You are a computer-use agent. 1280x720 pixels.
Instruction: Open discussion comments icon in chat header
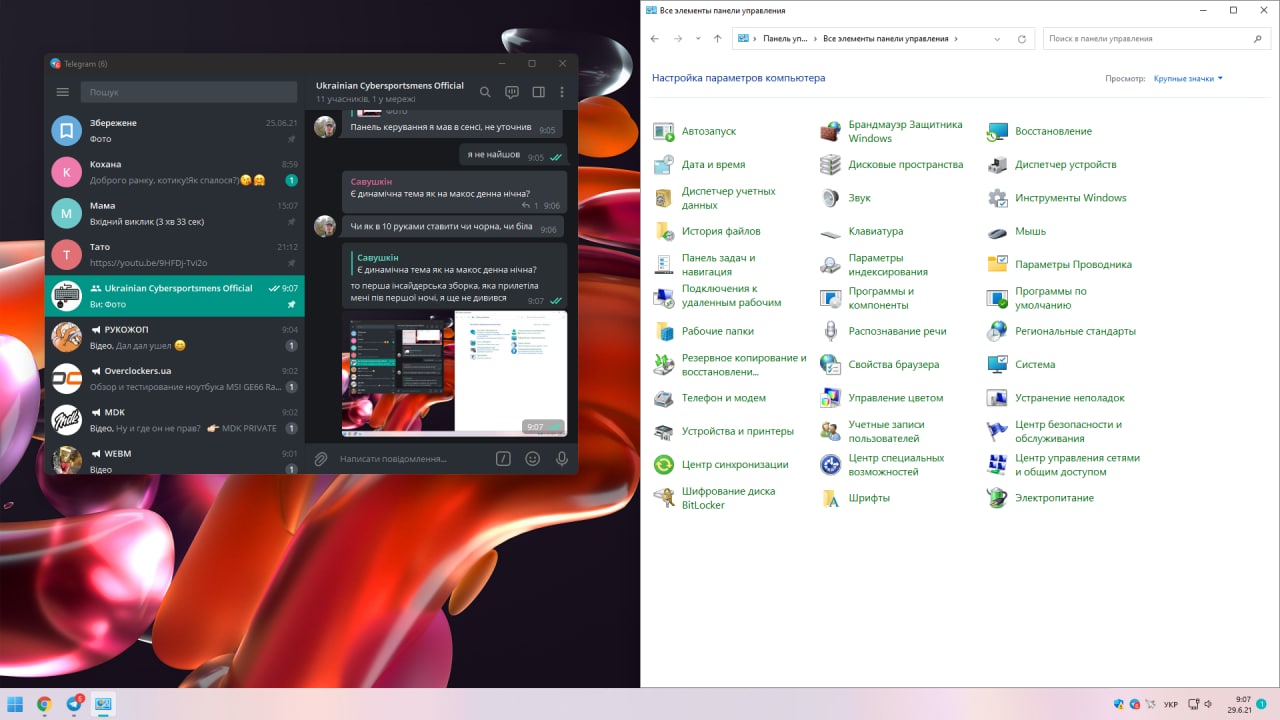512,92
